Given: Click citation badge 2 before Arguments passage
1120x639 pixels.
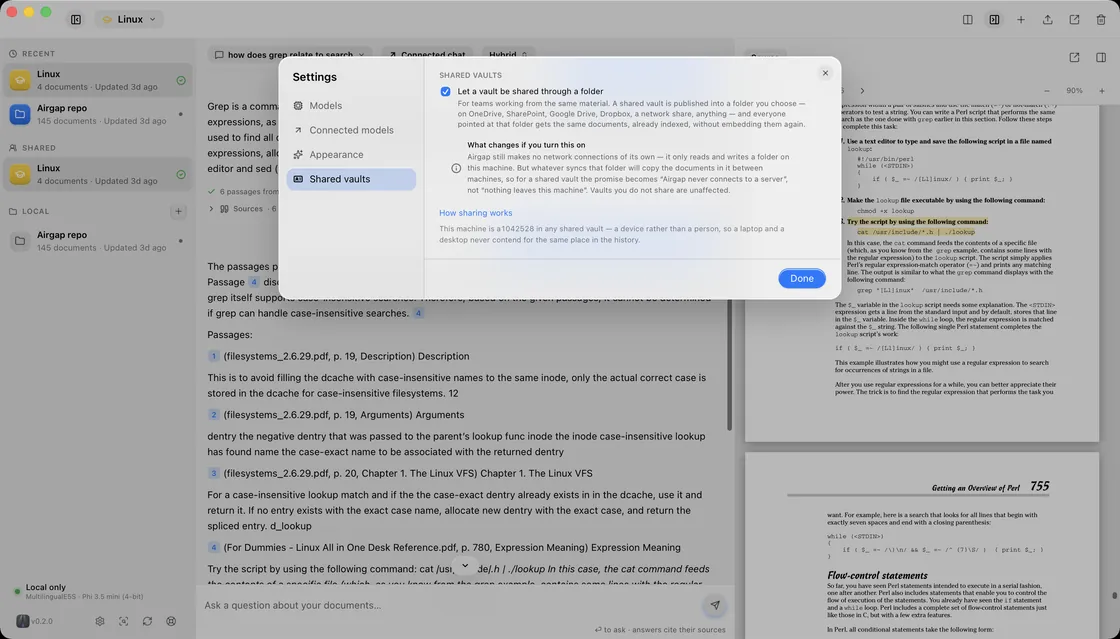Looking at the screenshot, I should pyautogui.click(x=214, y=415).
